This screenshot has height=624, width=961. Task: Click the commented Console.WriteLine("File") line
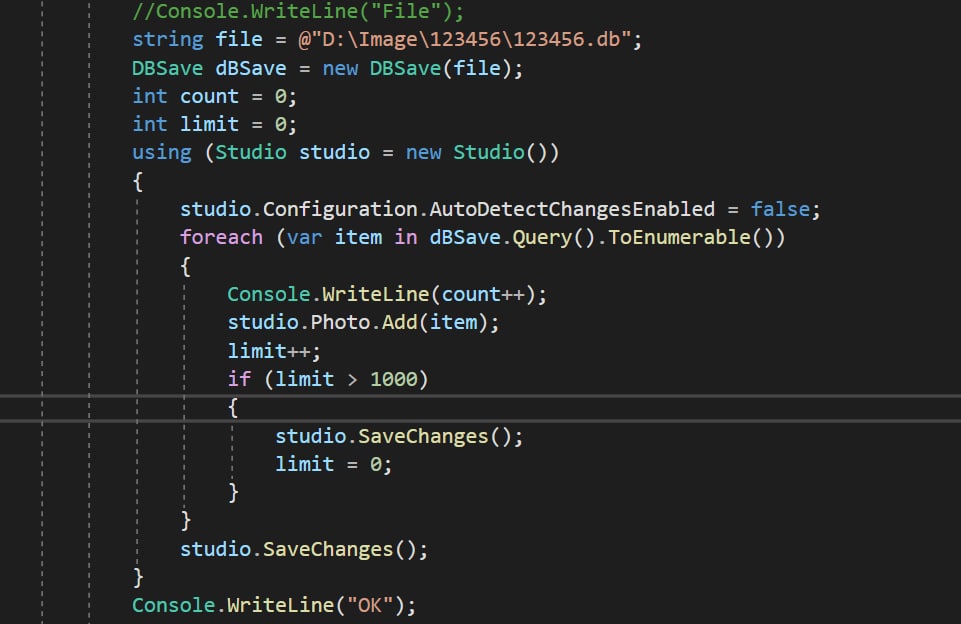point(298,11)
